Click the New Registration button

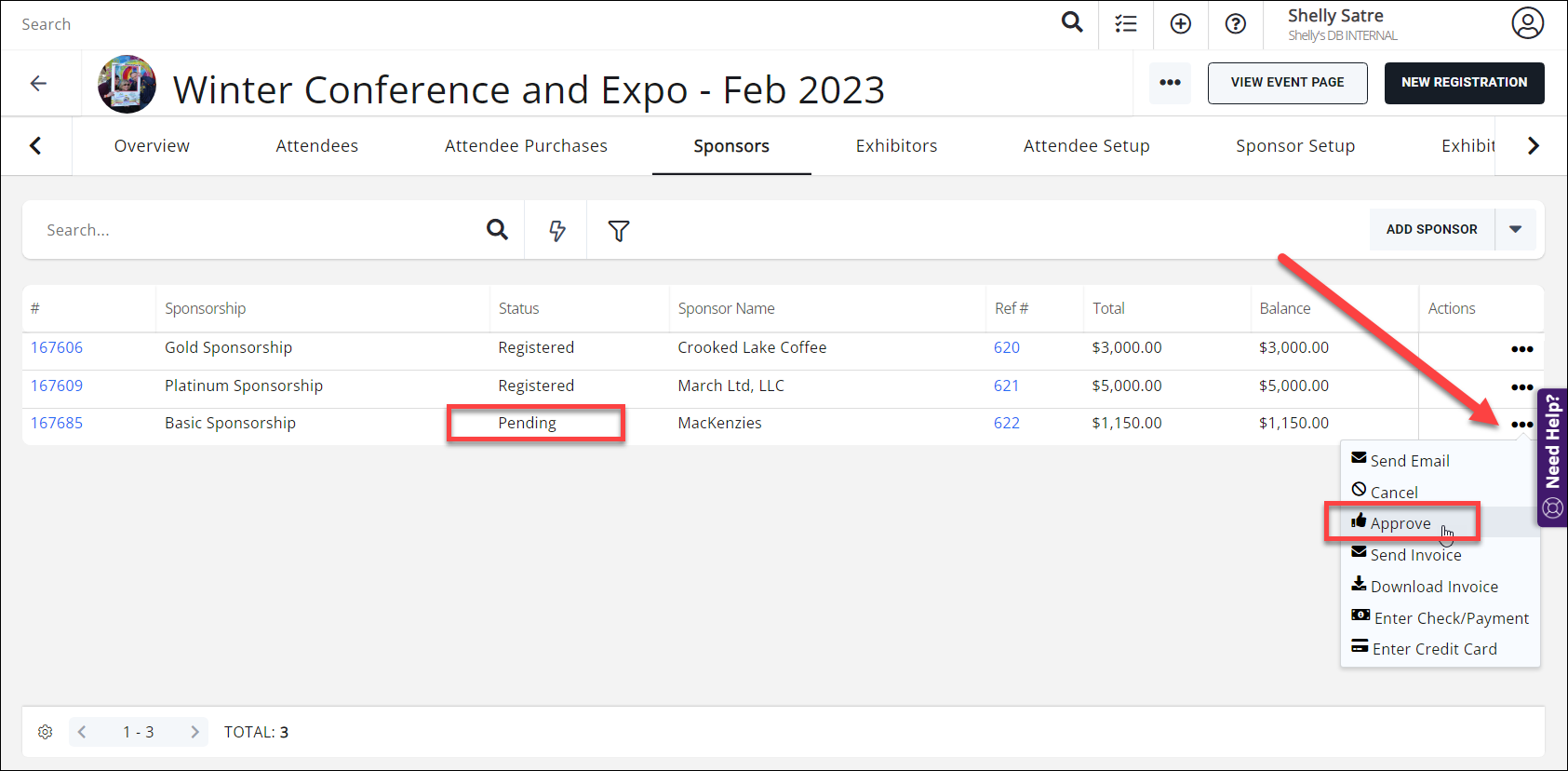[x=1464, y=83]
